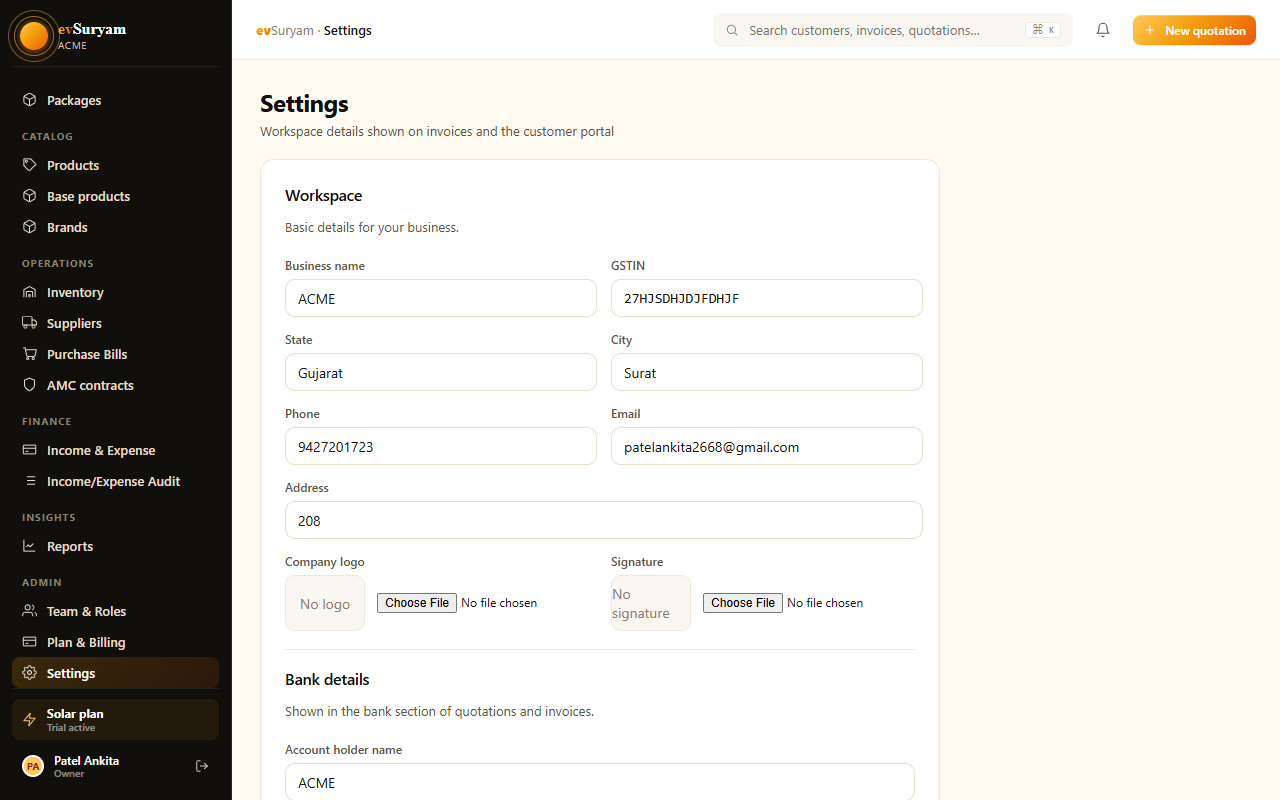This screenshot has width=1280, height=800.
Task: Click the Reports chart icon
Action: tap(30, 546)
